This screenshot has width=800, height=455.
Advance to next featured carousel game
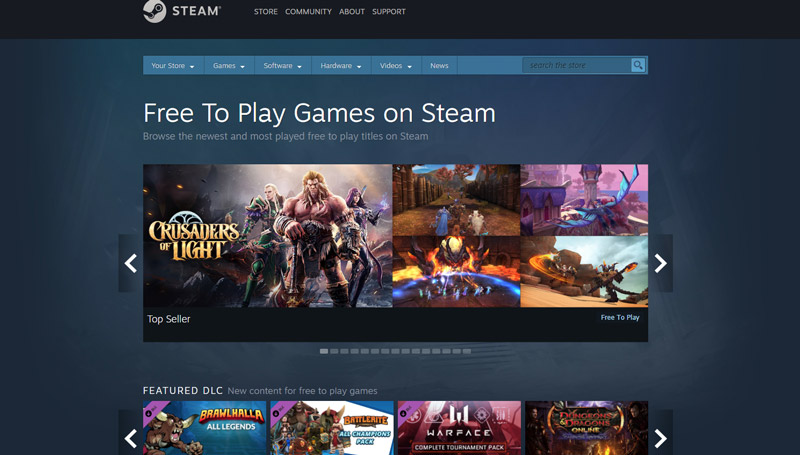point(661,263)
